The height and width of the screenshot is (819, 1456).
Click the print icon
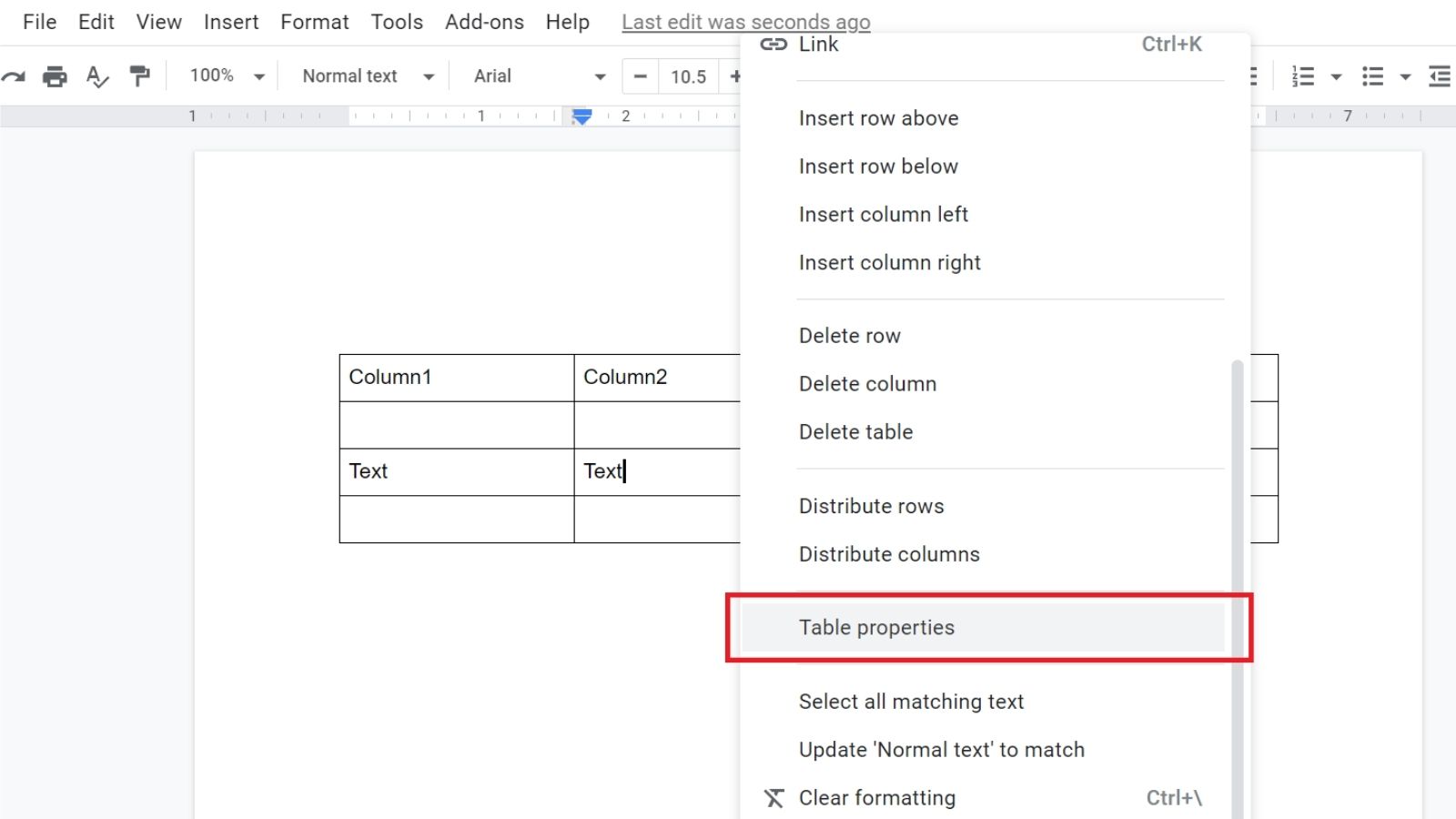tap(55, 76)
